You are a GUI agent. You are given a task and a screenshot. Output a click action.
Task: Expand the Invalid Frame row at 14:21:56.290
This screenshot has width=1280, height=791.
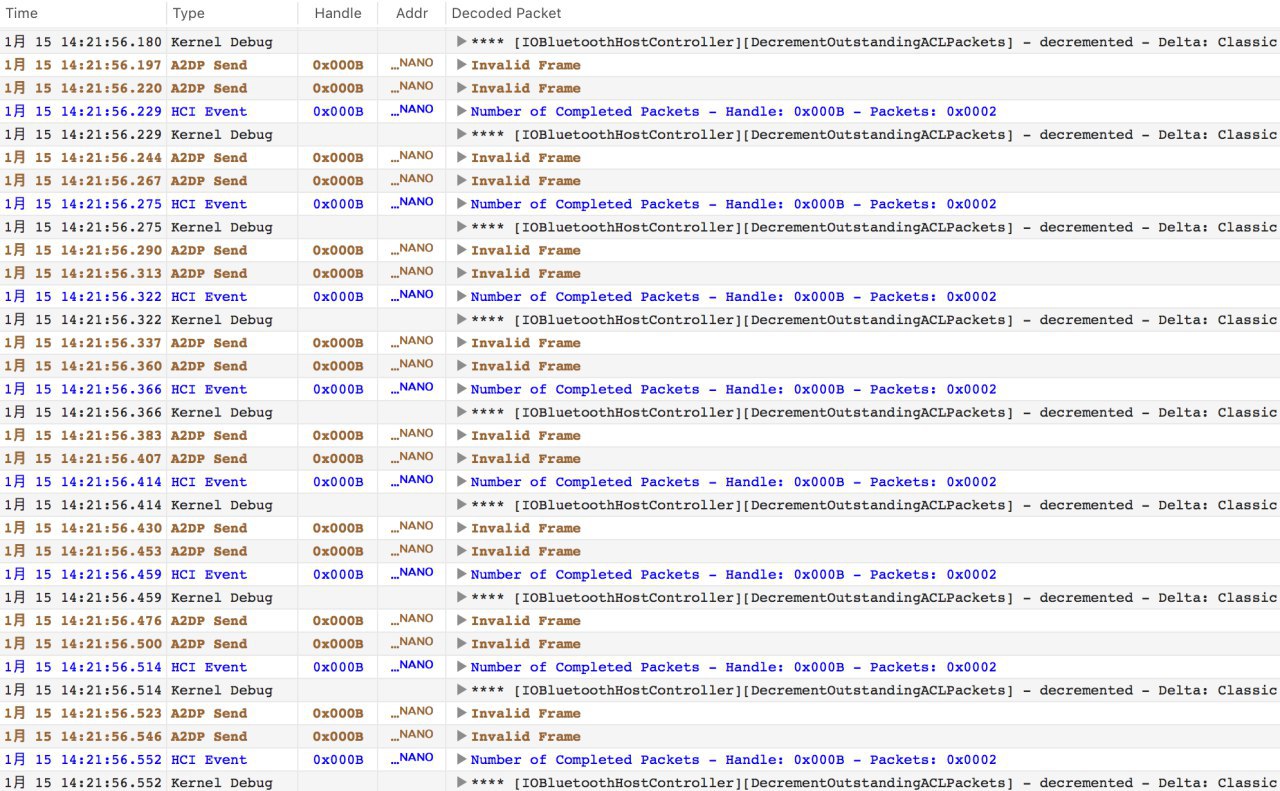(x=461, y=250)
